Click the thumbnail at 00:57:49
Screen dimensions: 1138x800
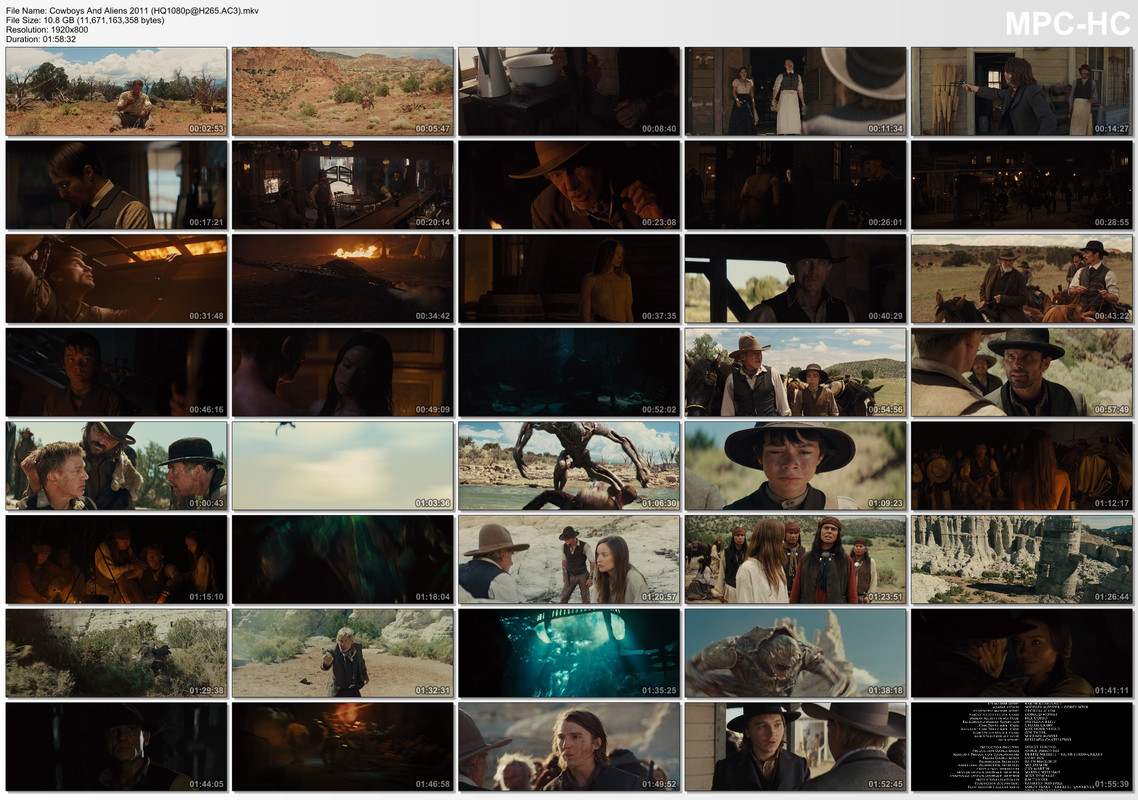point(1022,372)
